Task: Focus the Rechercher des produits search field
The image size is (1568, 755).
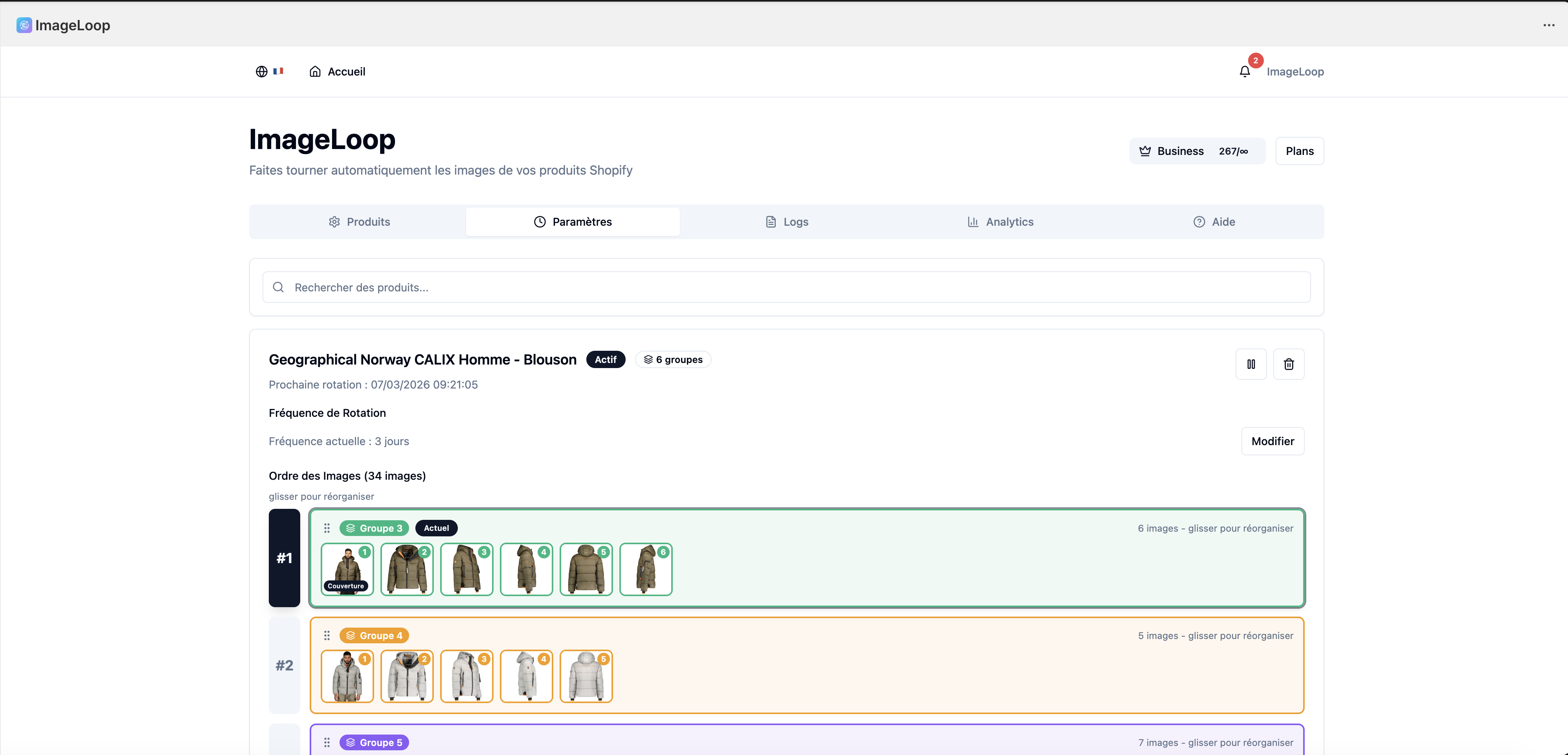Action: coord(786,287)
